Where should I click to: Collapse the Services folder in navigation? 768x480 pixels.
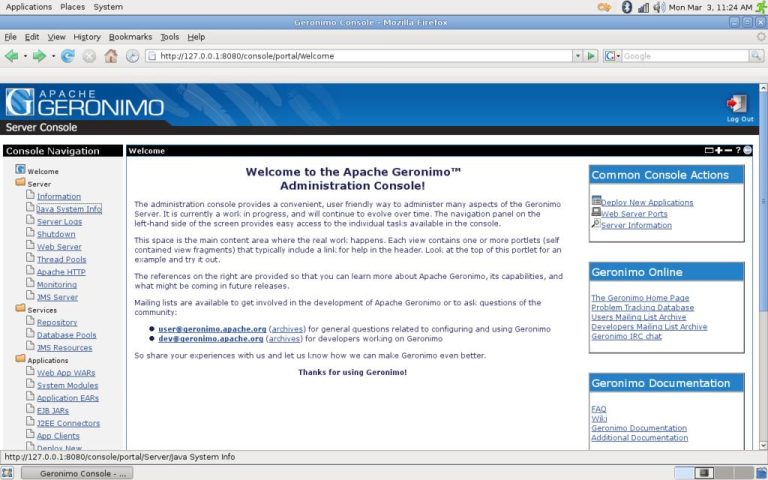pos(20,310)
